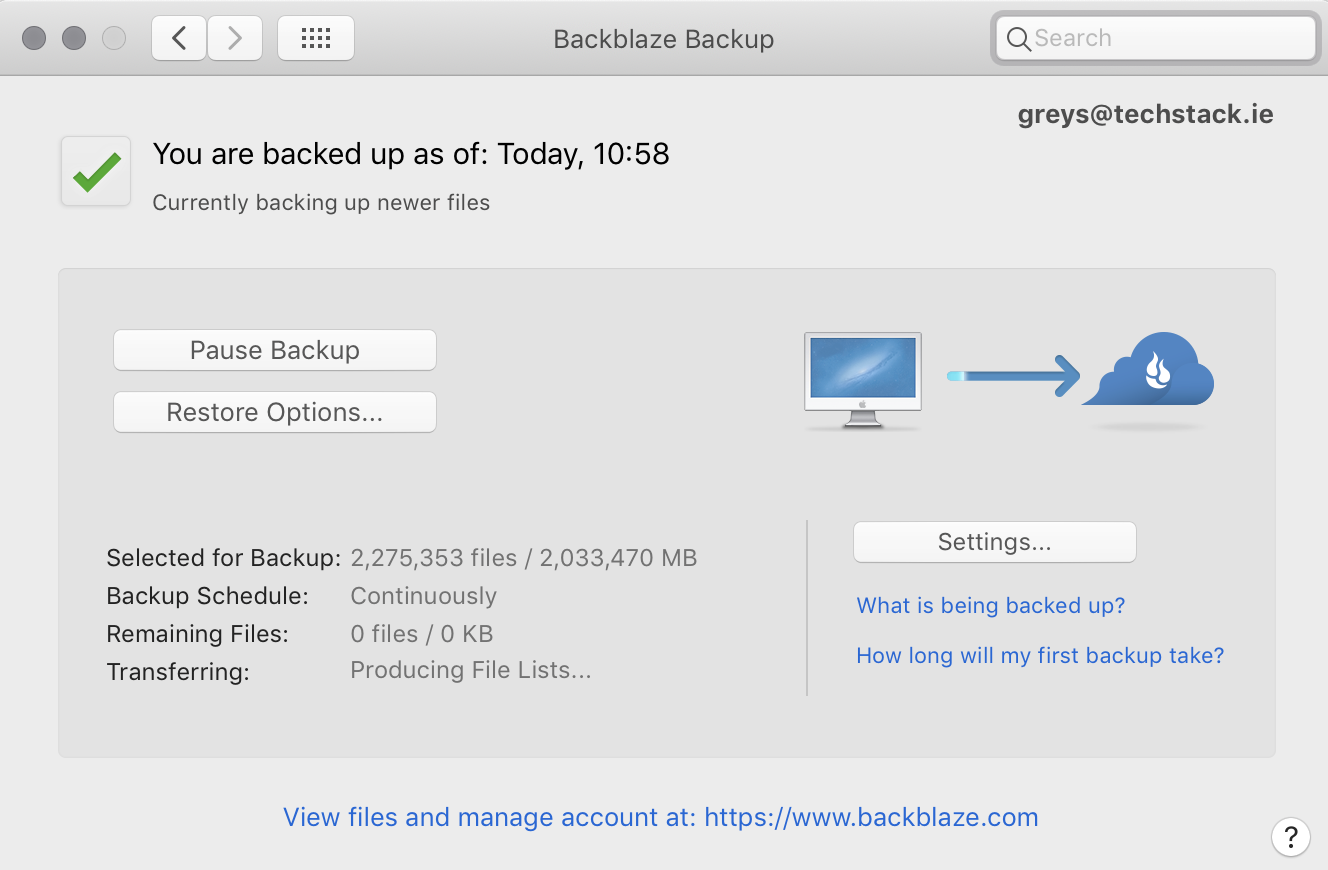
Task: Click the 'Remaining Files:' label
Action: coord(198,634)
